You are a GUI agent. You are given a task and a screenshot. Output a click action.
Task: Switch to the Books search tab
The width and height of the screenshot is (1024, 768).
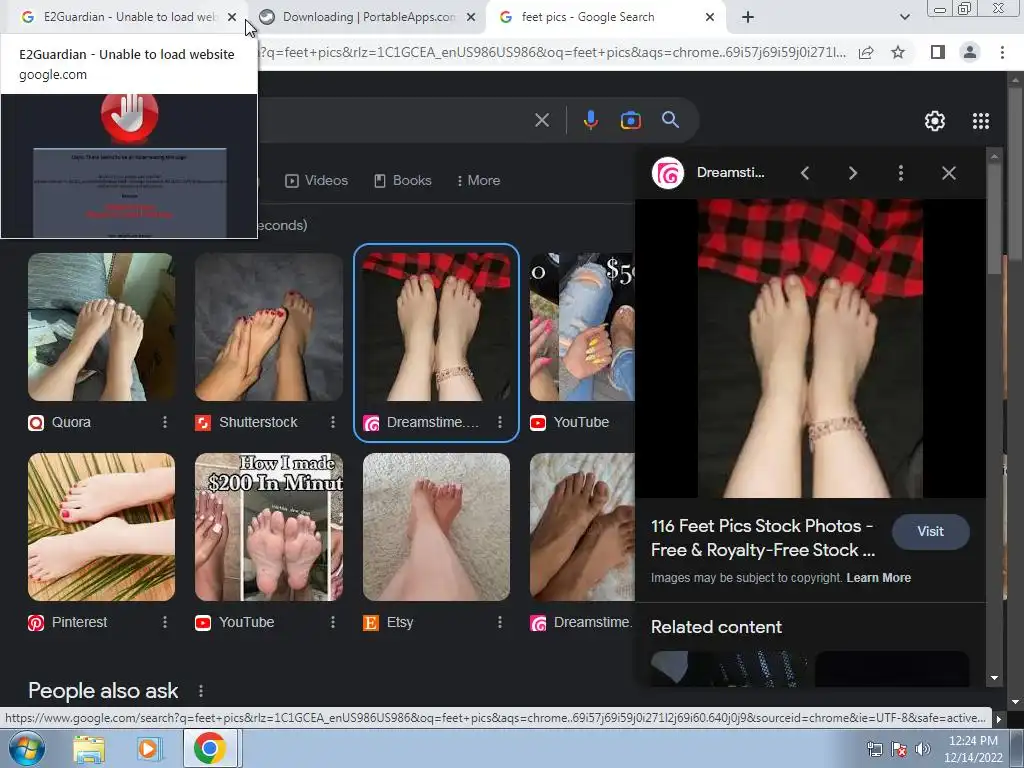[x=403, y=180]
